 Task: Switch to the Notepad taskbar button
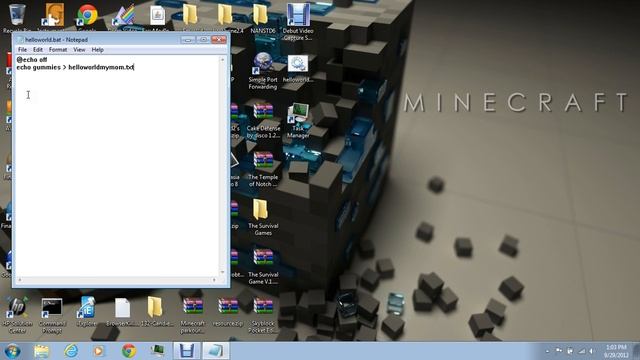tap(216, 351)
